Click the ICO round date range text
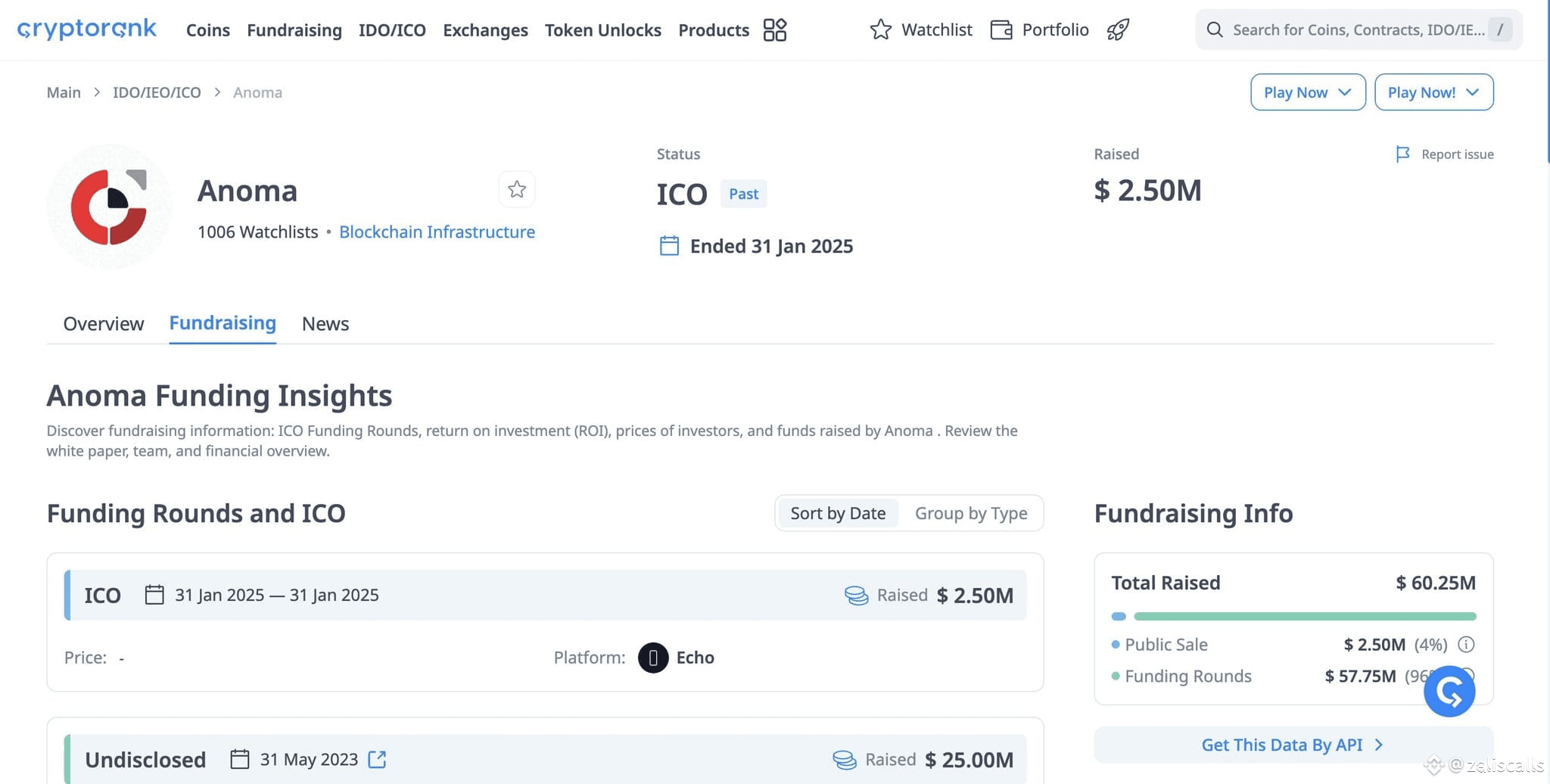 277,595
